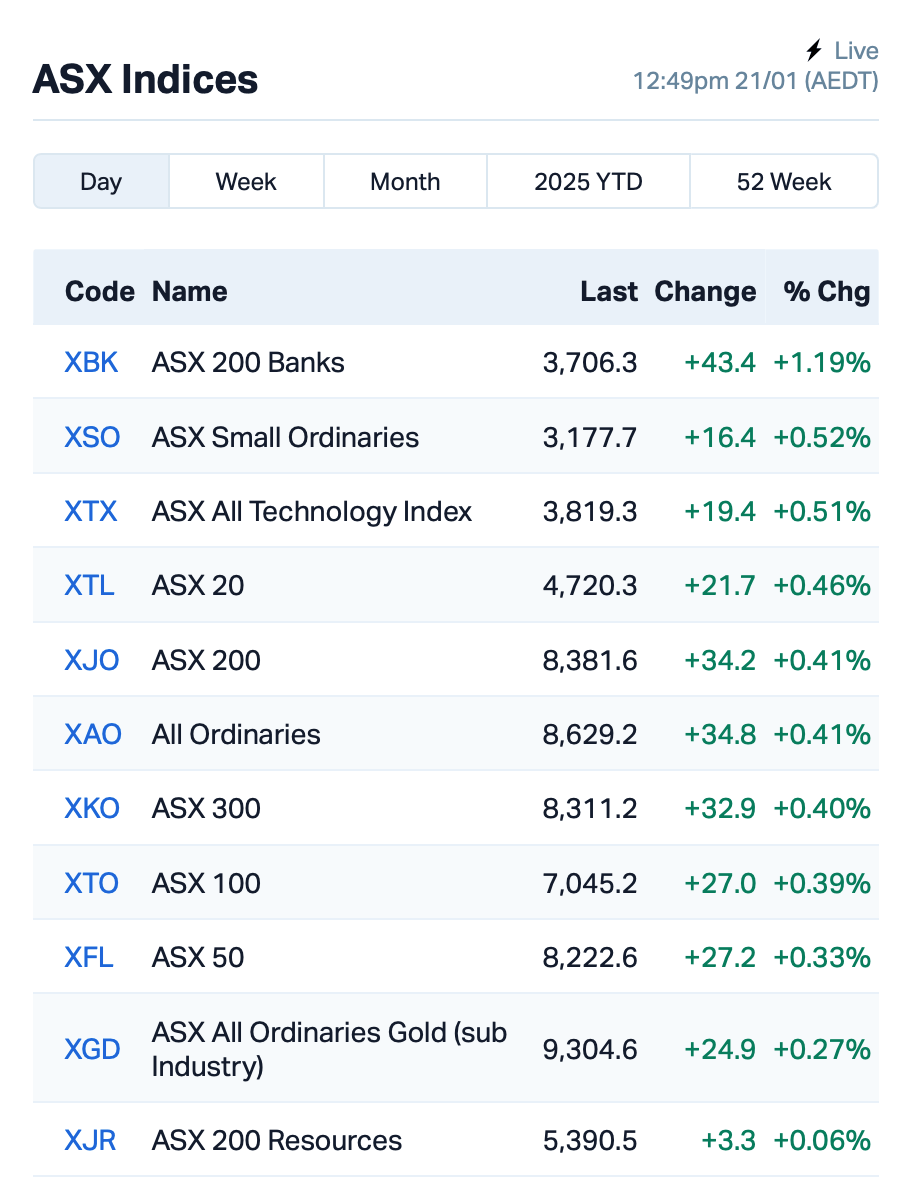Select the Month tab
912x1186 pixels.
tap(405, 182)
